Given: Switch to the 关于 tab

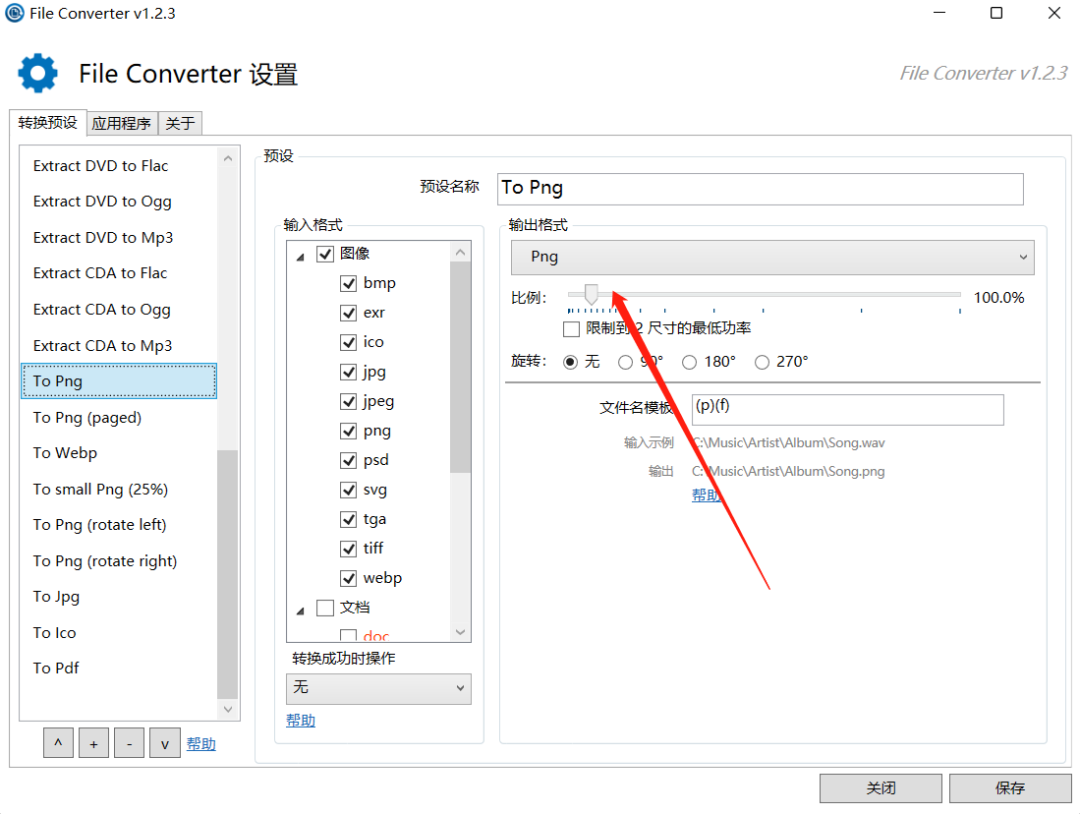Looking at the screenshot, I should [179, 123].
